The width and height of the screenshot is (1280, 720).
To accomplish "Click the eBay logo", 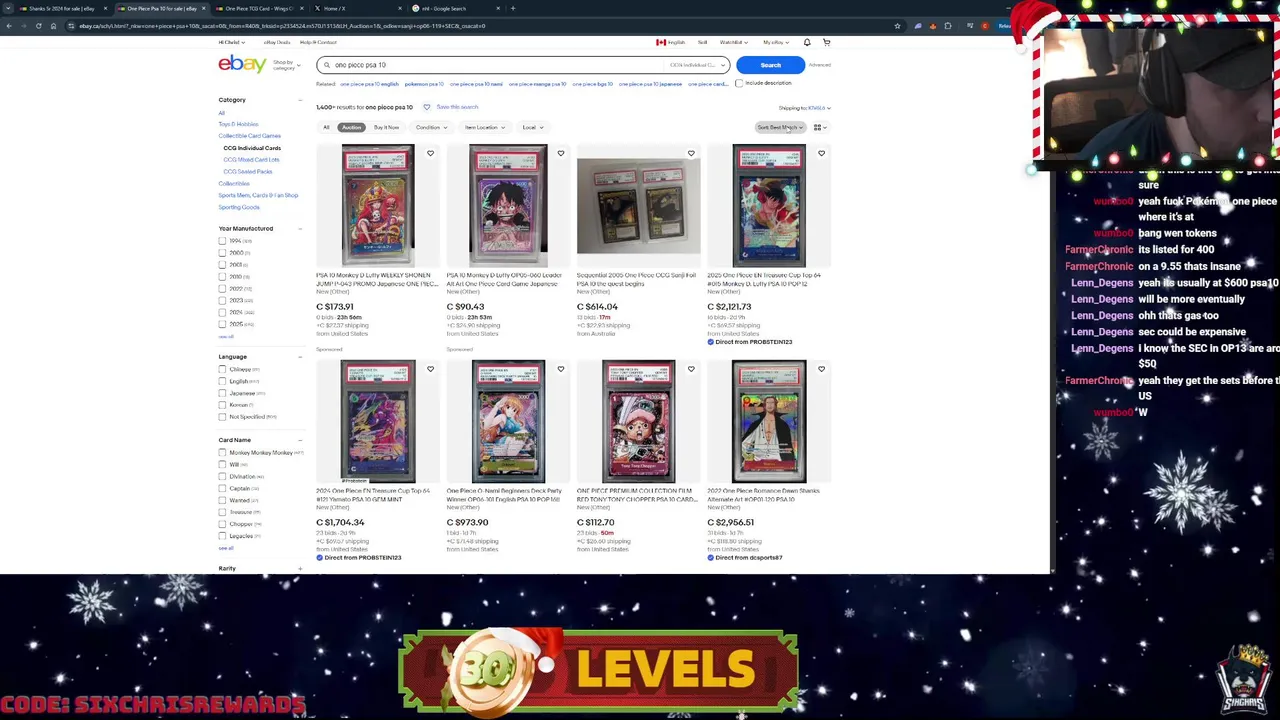I will tap(242, 65).
